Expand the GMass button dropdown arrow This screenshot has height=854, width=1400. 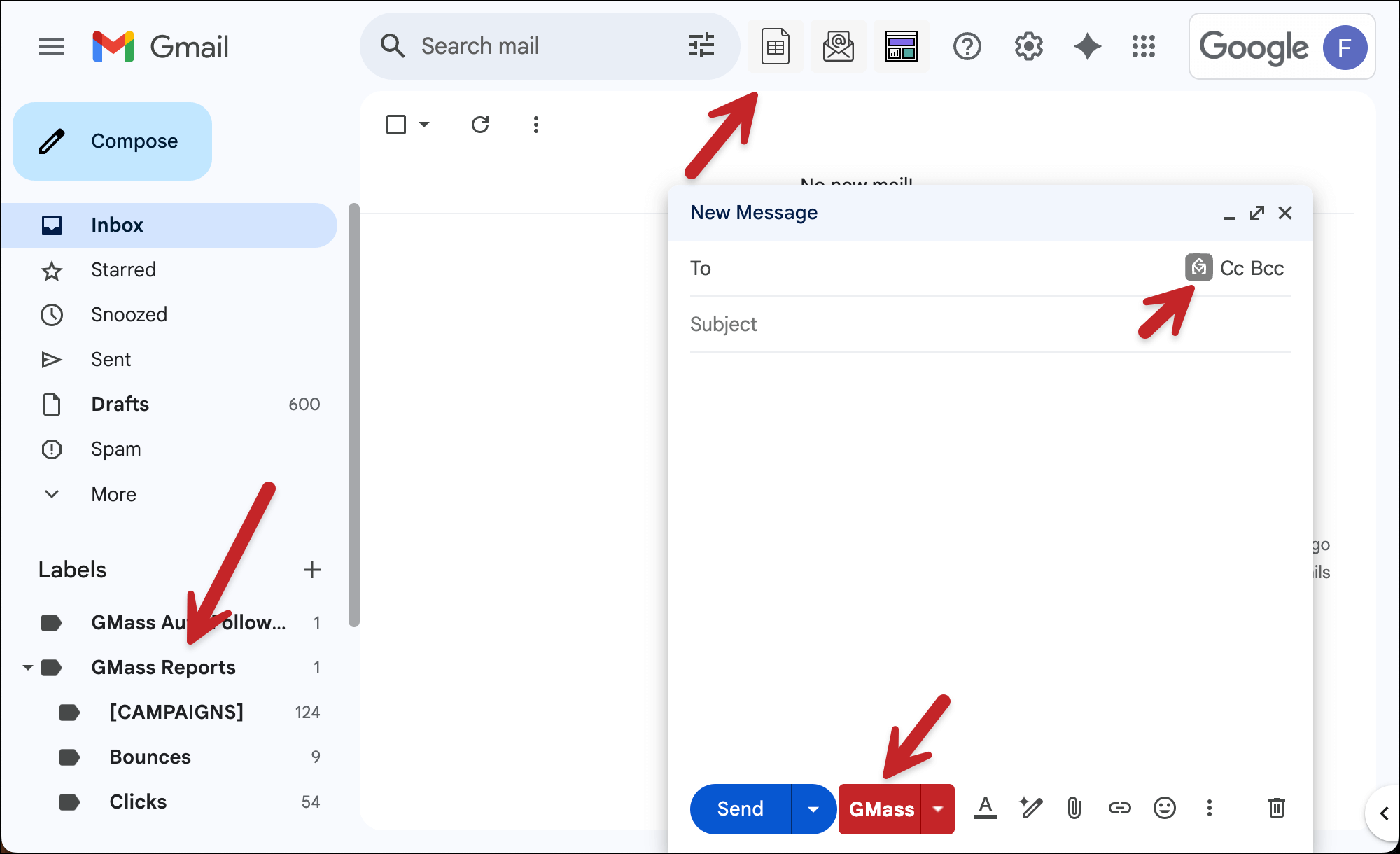[x=938, y=809]
